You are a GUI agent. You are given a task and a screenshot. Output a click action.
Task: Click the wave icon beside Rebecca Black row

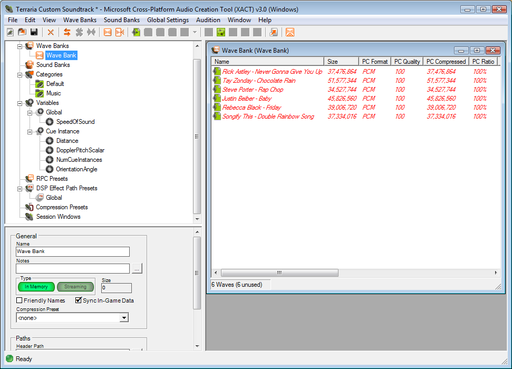click(x=217, y=107)
